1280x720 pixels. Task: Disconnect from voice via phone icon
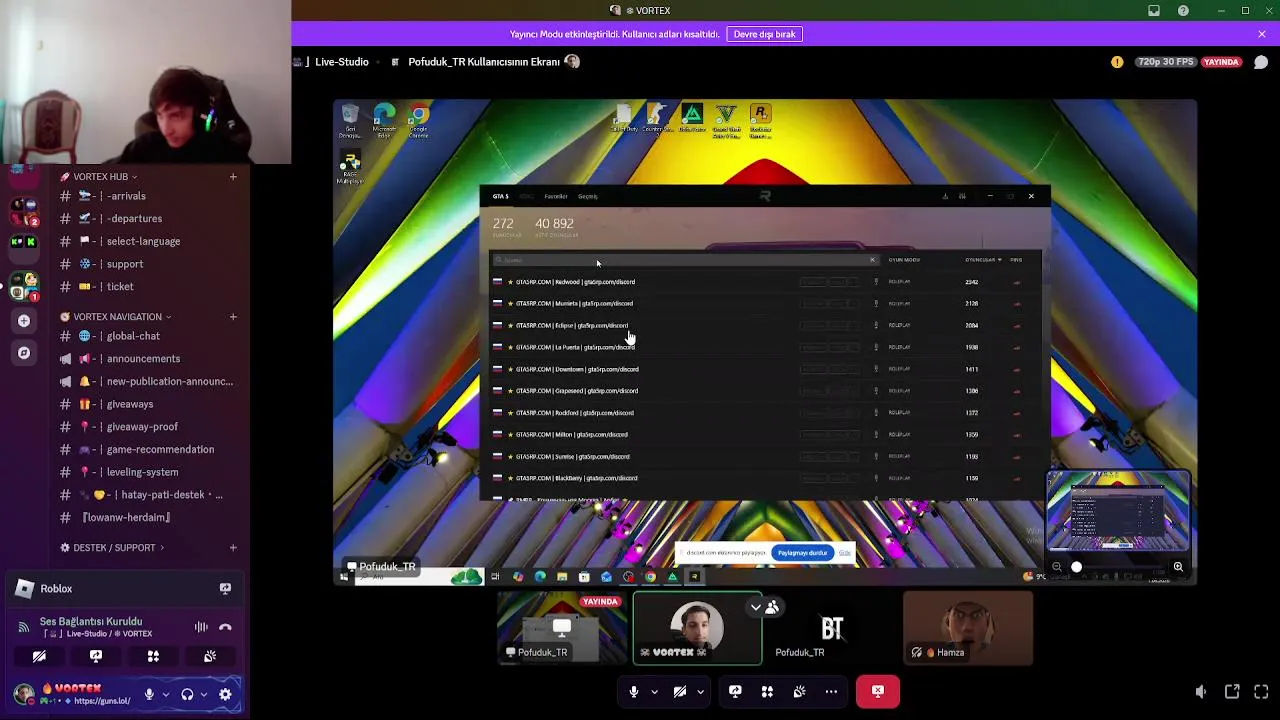225,627
